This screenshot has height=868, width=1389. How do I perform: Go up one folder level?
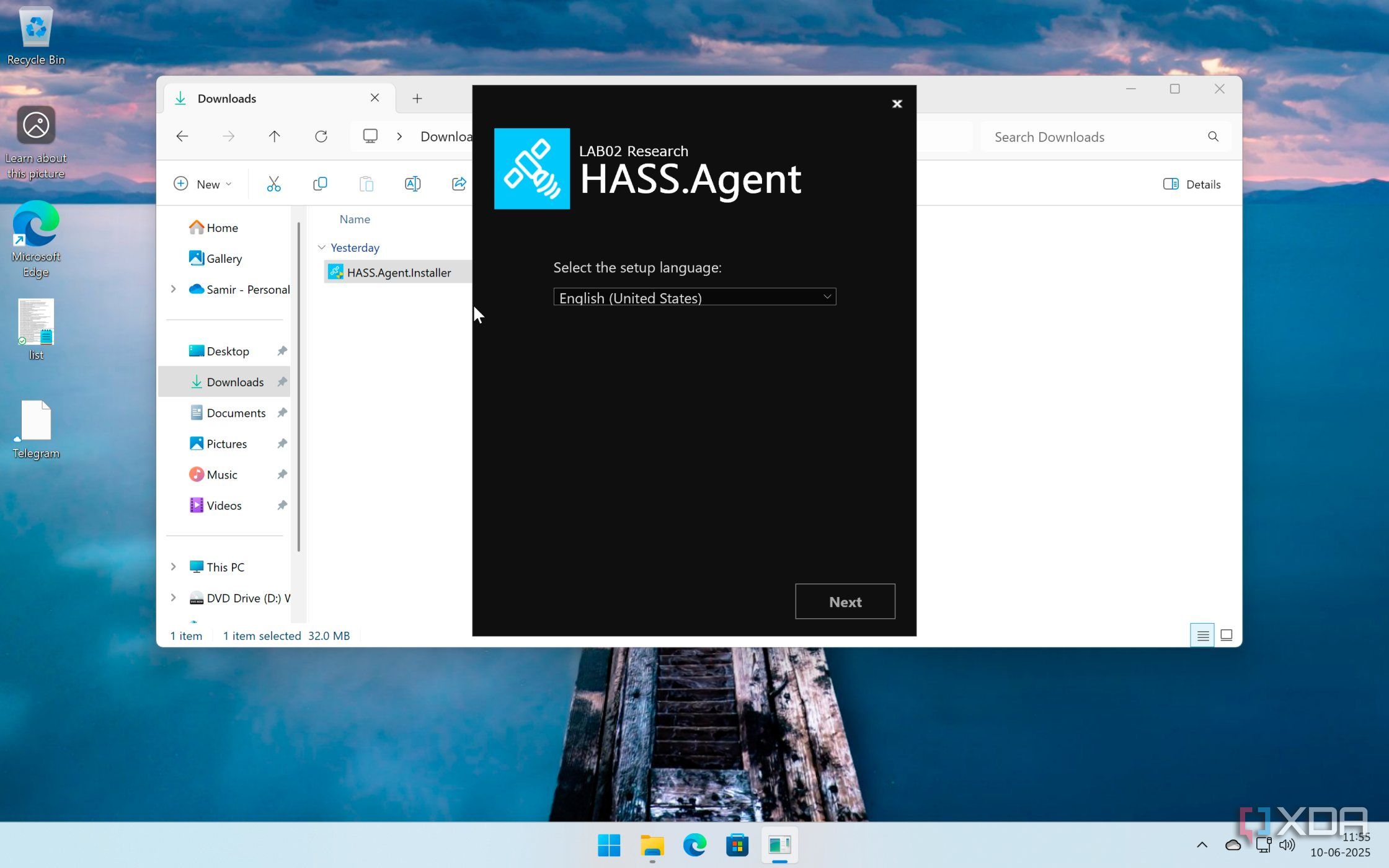pyautogui.click(x=274, y=136)
